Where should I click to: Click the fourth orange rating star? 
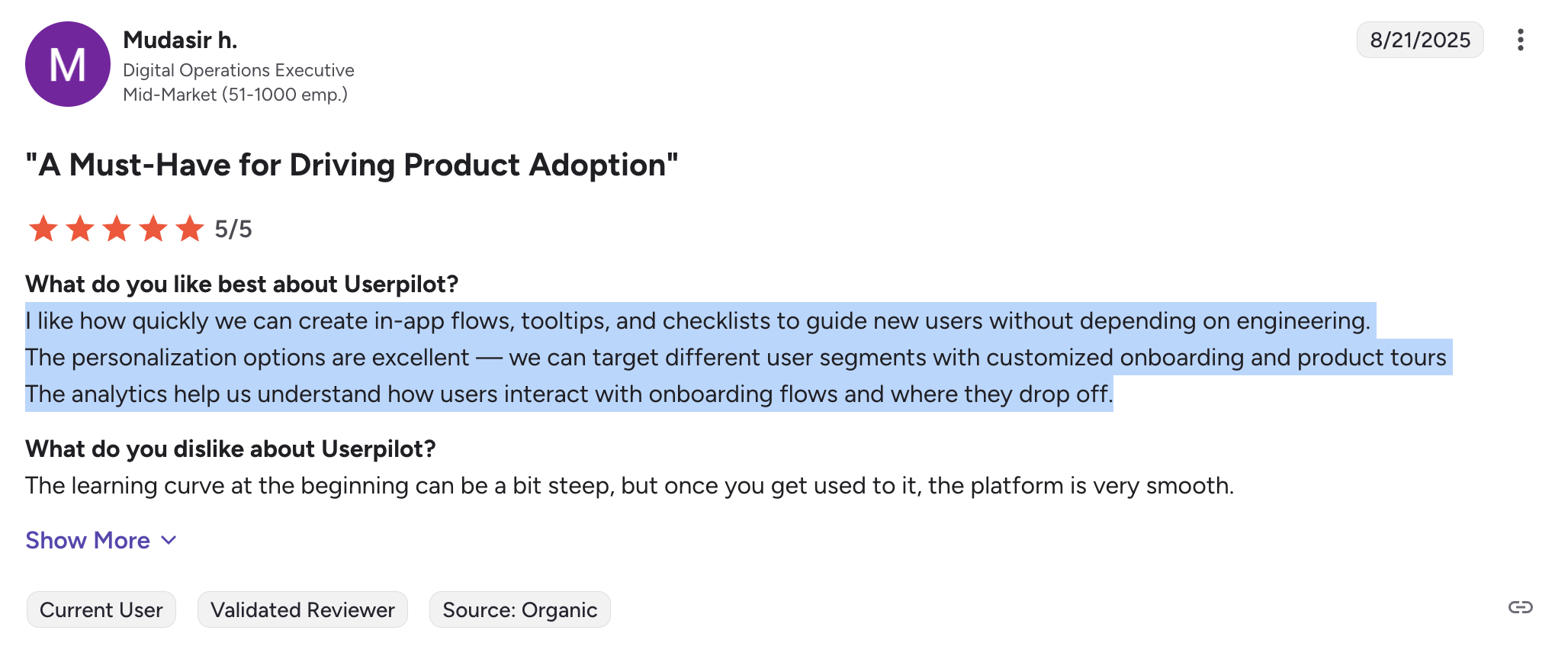[x=153, y=228]
